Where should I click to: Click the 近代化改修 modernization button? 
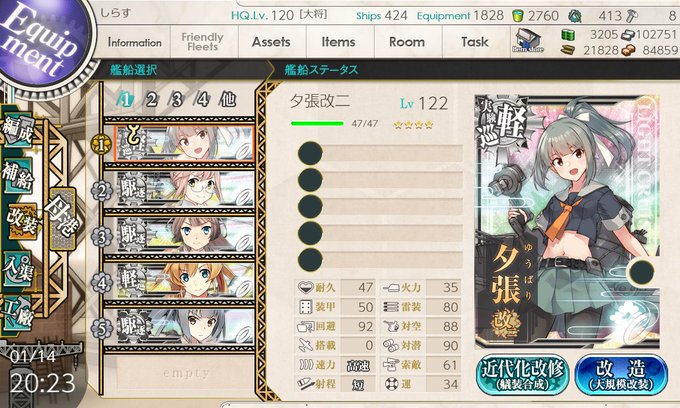pos(523,374)
